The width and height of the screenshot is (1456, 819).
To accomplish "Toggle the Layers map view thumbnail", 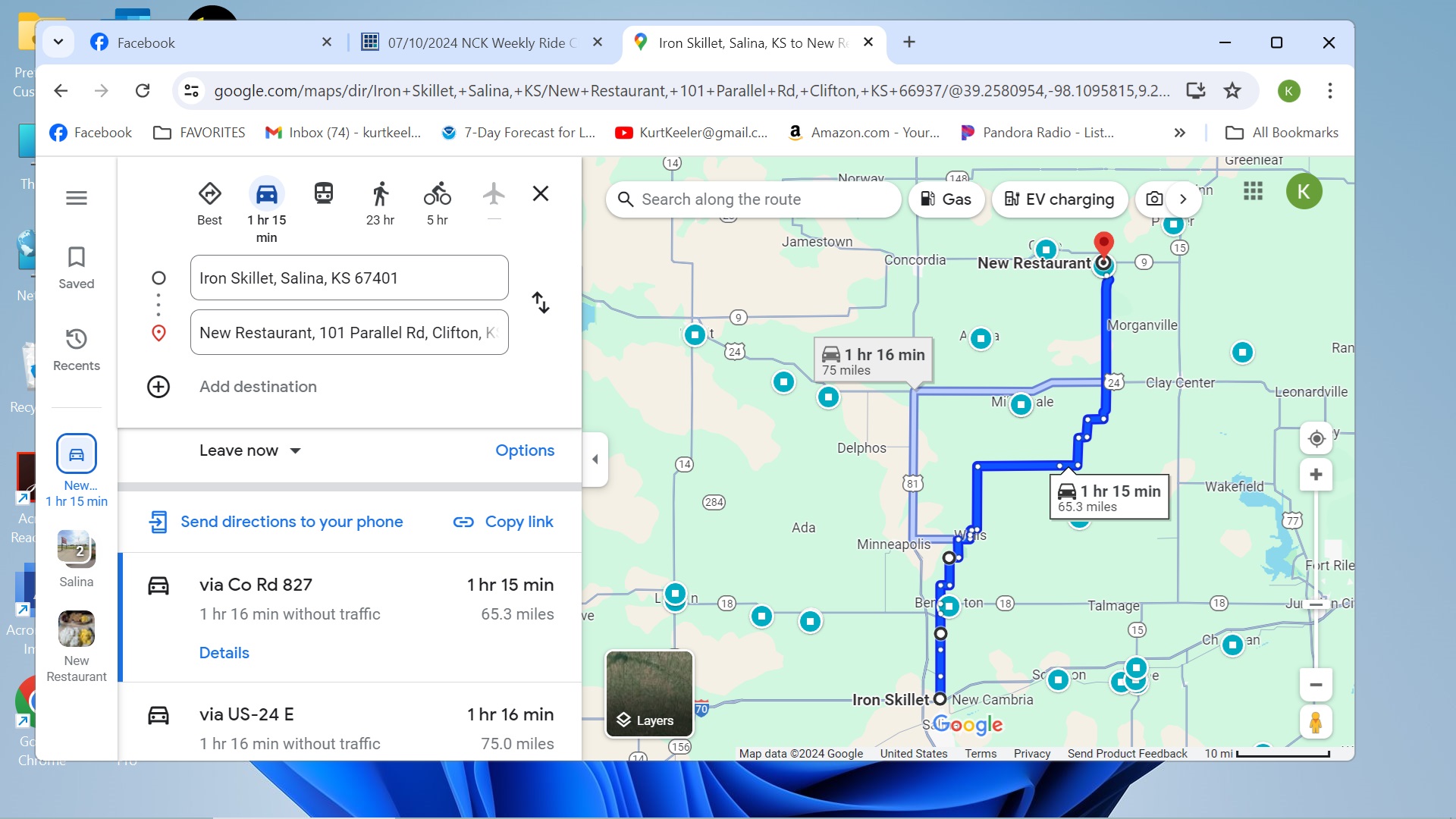I will click(x=649, y=694).
